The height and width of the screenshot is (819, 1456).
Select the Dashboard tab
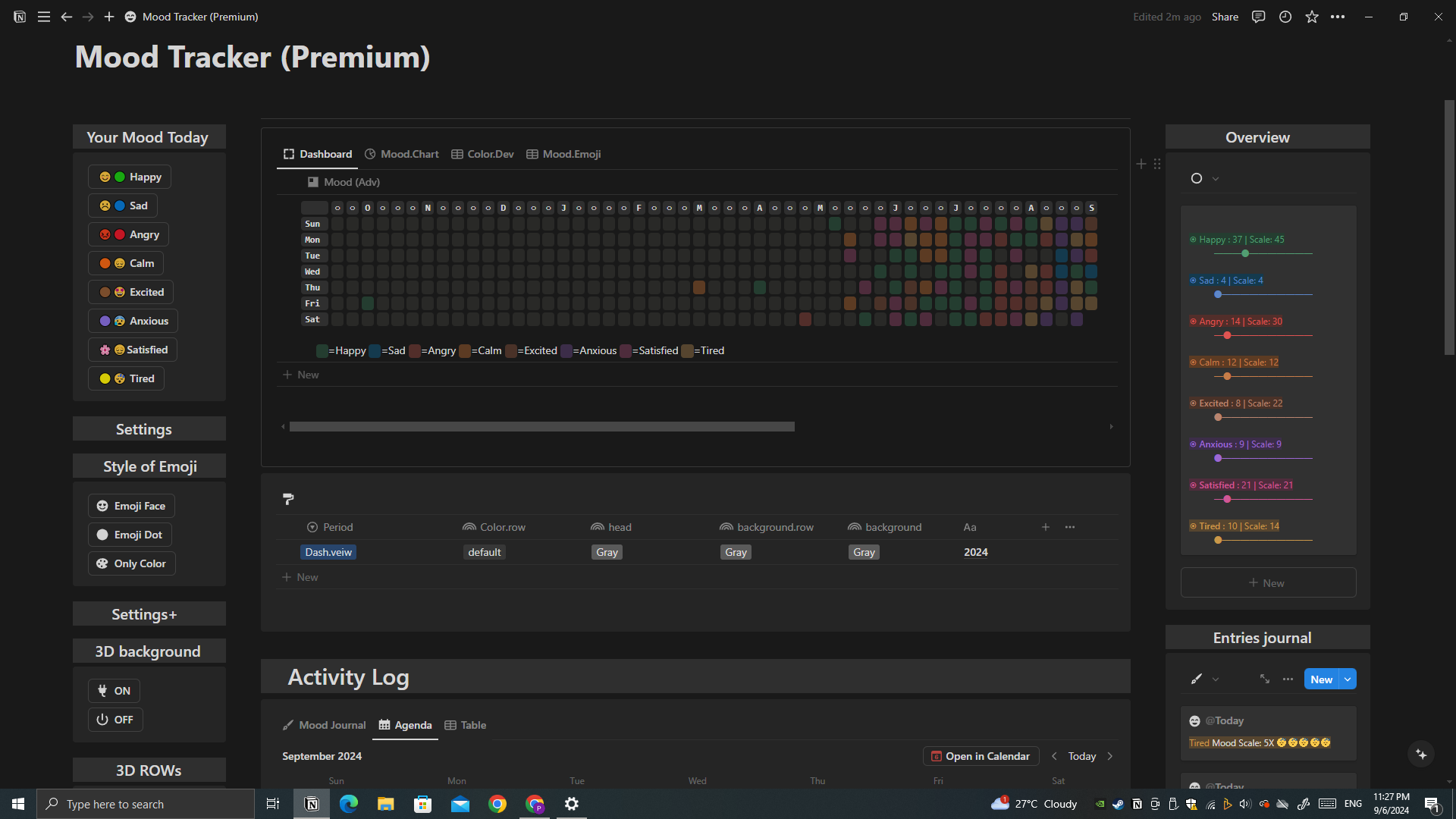pos(318,154)
